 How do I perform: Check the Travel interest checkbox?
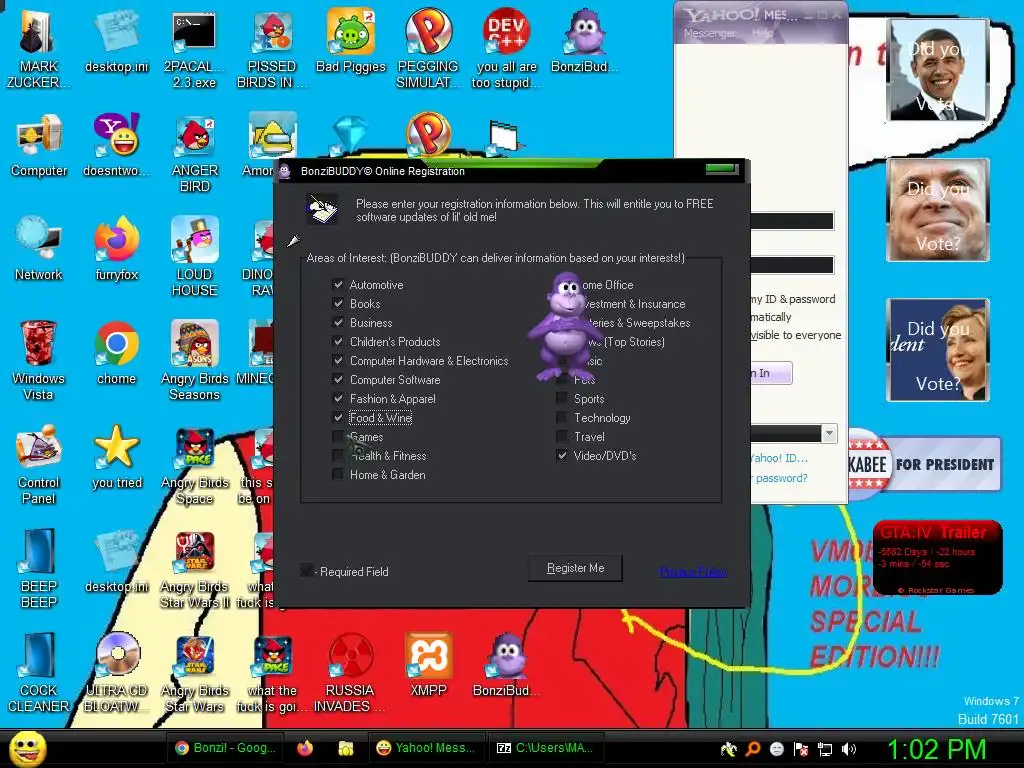[x=562, y=437]
